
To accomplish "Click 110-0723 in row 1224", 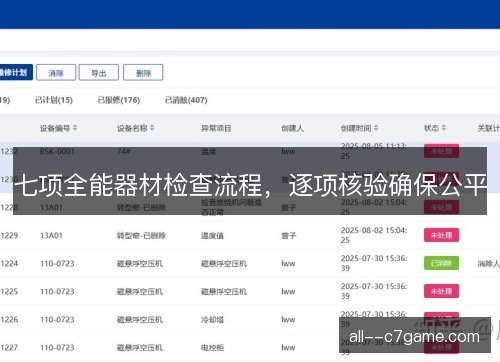I will tap(57, 264).
